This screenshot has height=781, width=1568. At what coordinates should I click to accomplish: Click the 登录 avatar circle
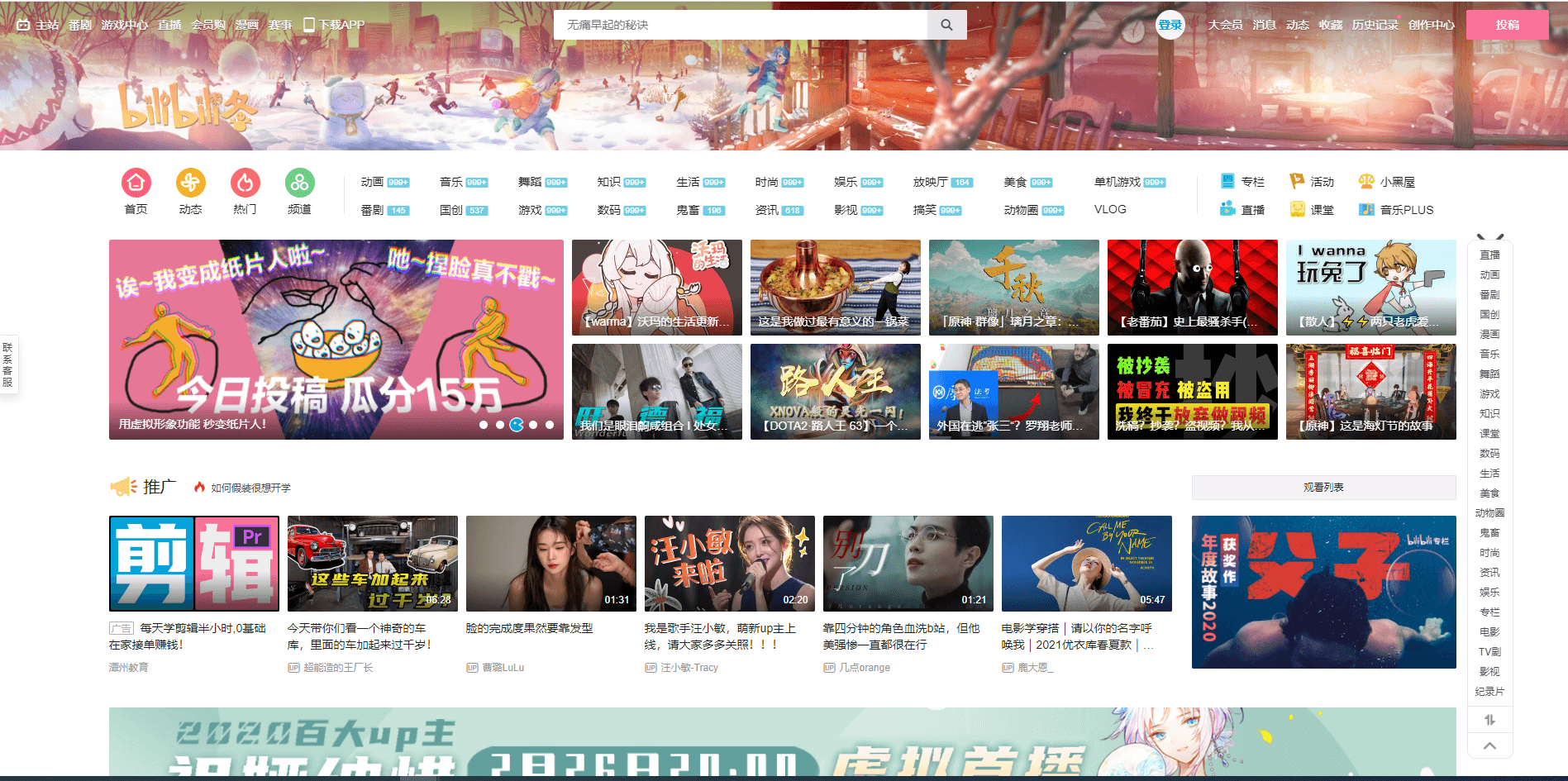coord(1170,25)
